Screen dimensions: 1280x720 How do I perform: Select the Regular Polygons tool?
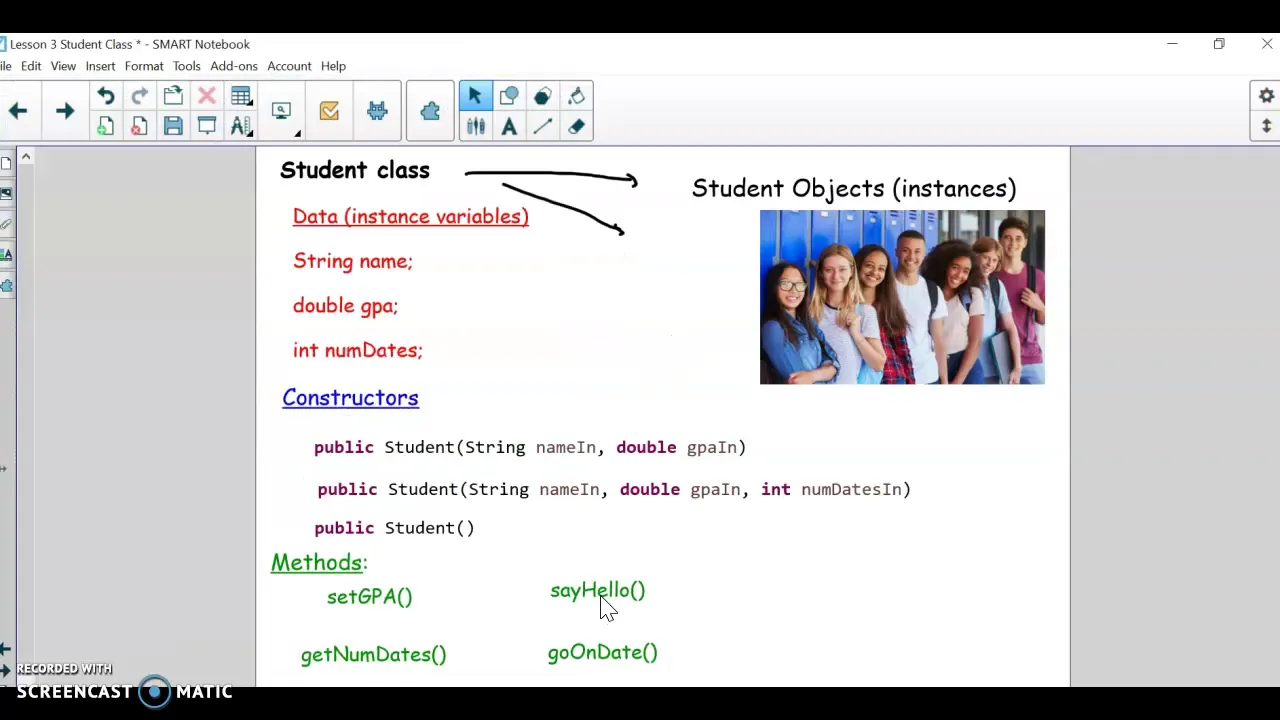tap(543, 96)
